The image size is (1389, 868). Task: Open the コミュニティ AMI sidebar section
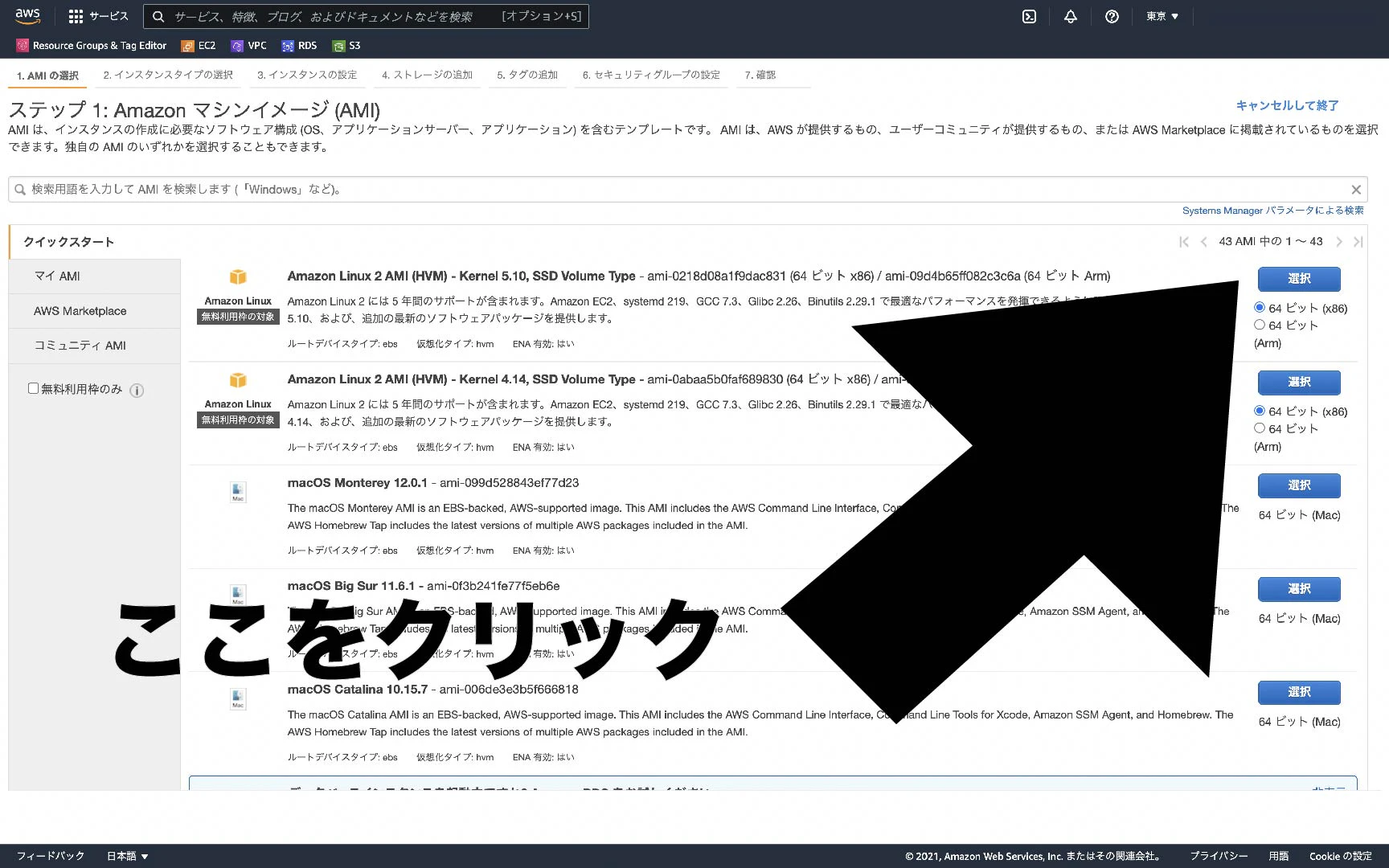pos(95,346)
